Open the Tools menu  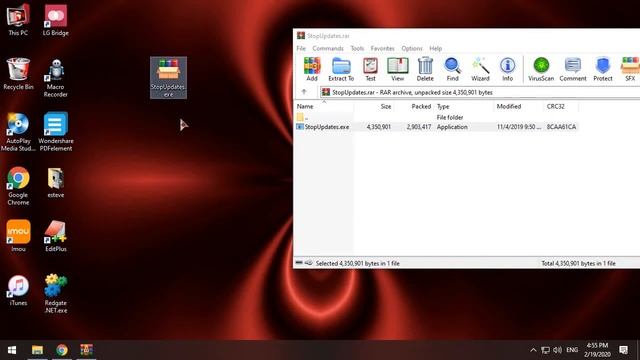coord(357,48)
